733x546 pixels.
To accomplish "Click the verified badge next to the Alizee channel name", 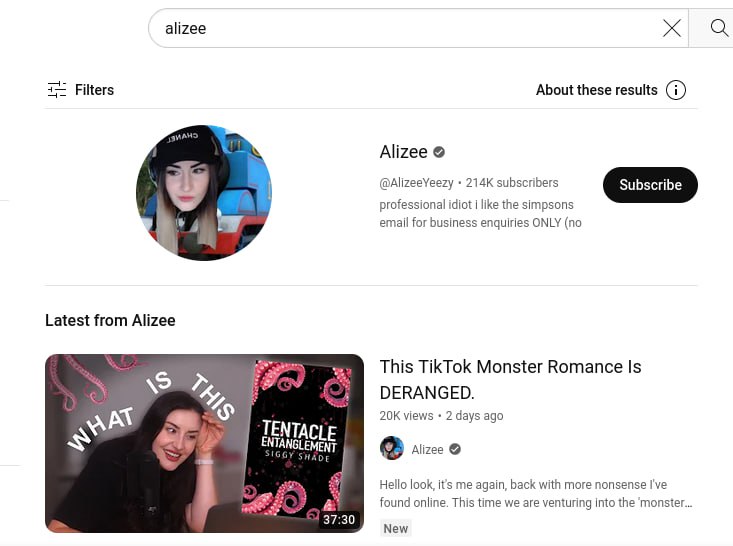I will click(438, 152).
